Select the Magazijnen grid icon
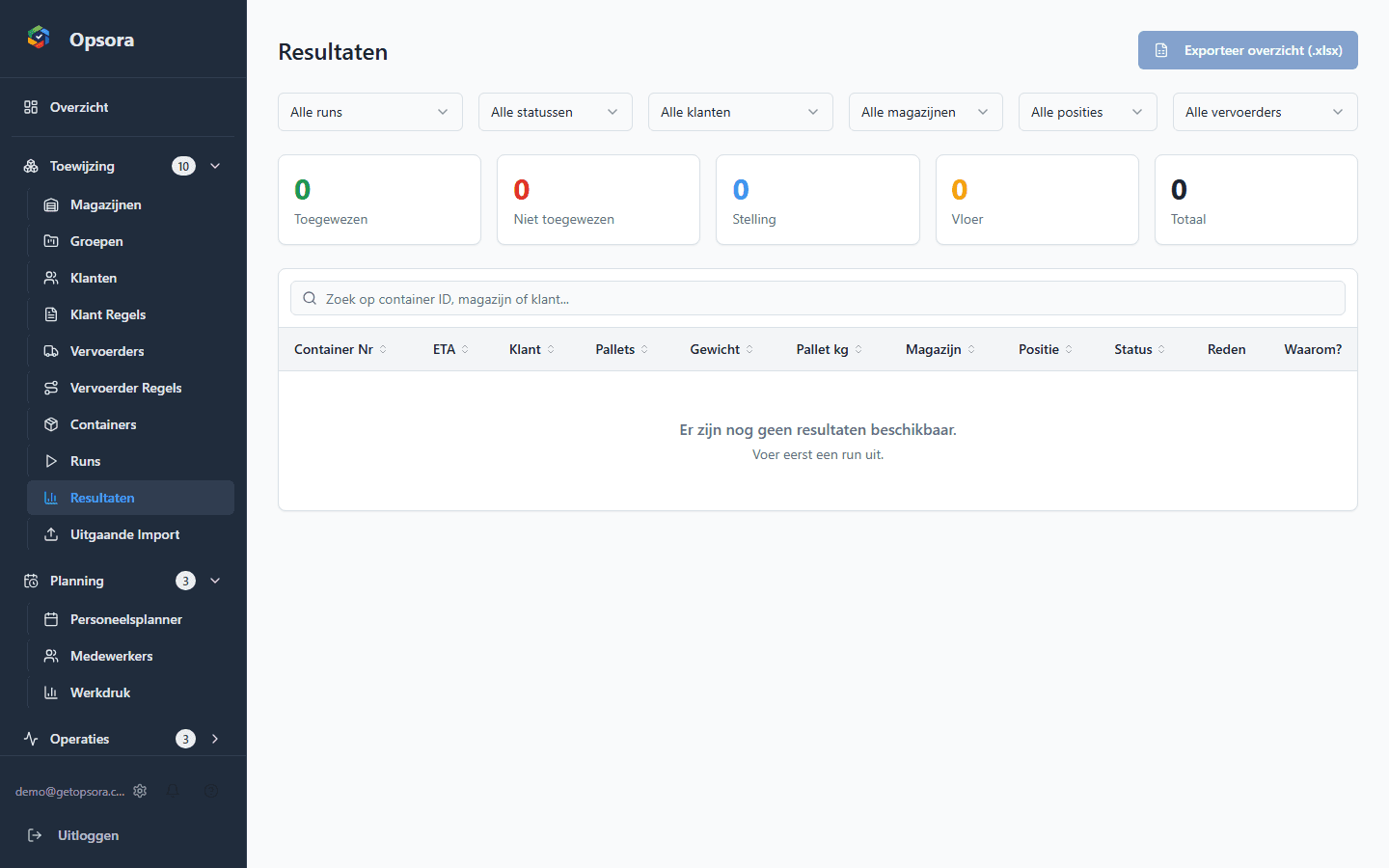The width and height of the screenshot is (1389, 868). [x=52, y=204]
